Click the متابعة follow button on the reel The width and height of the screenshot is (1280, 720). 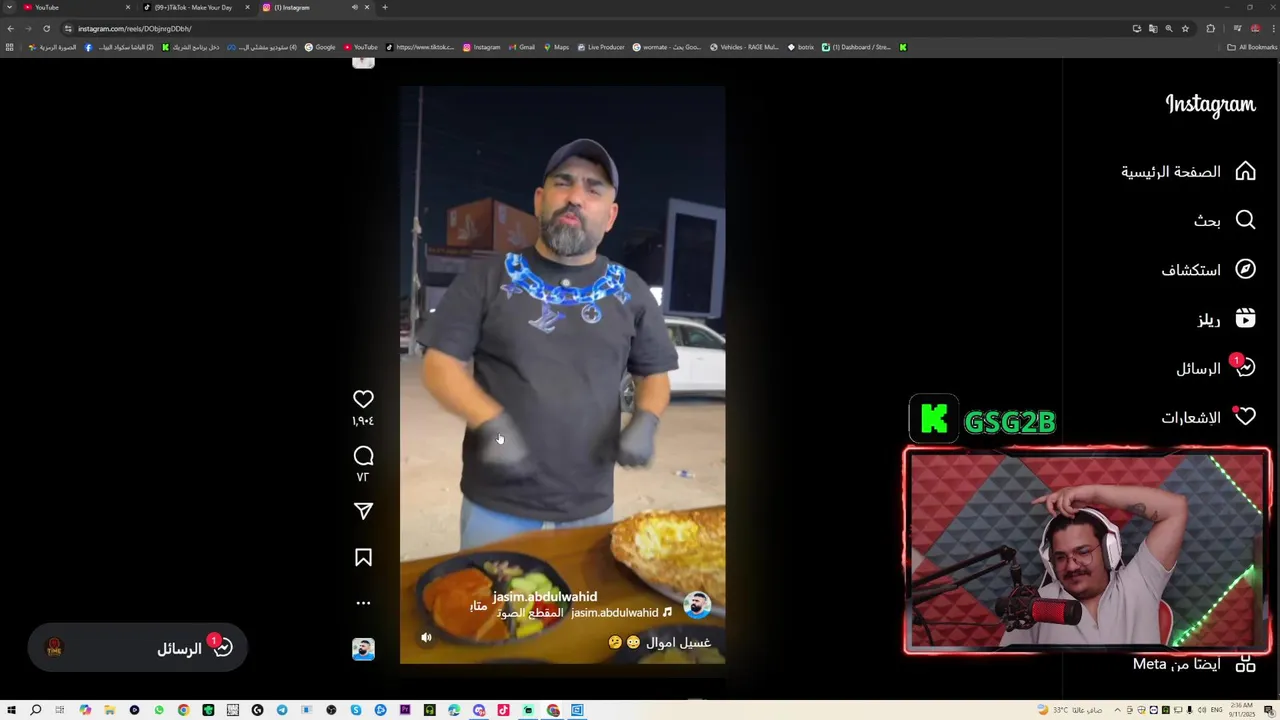[x=479, y=606]
